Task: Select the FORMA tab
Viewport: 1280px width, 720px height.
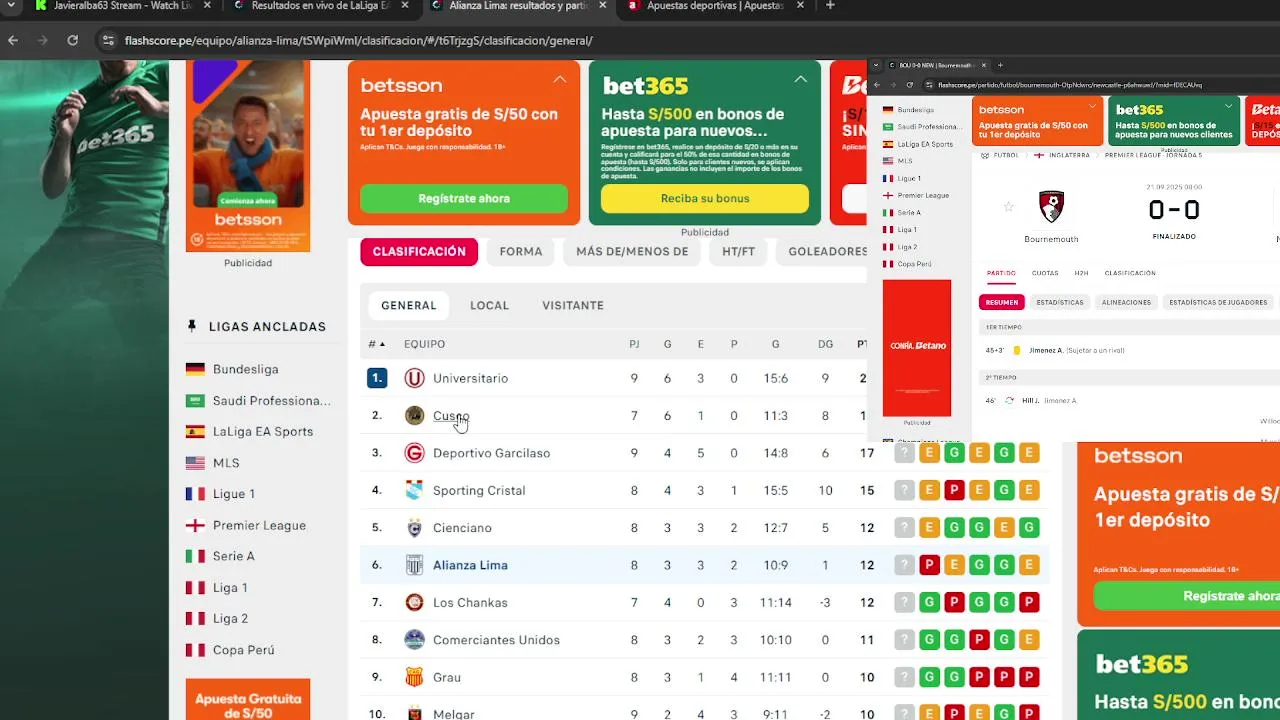Action: tap(521, 252)
